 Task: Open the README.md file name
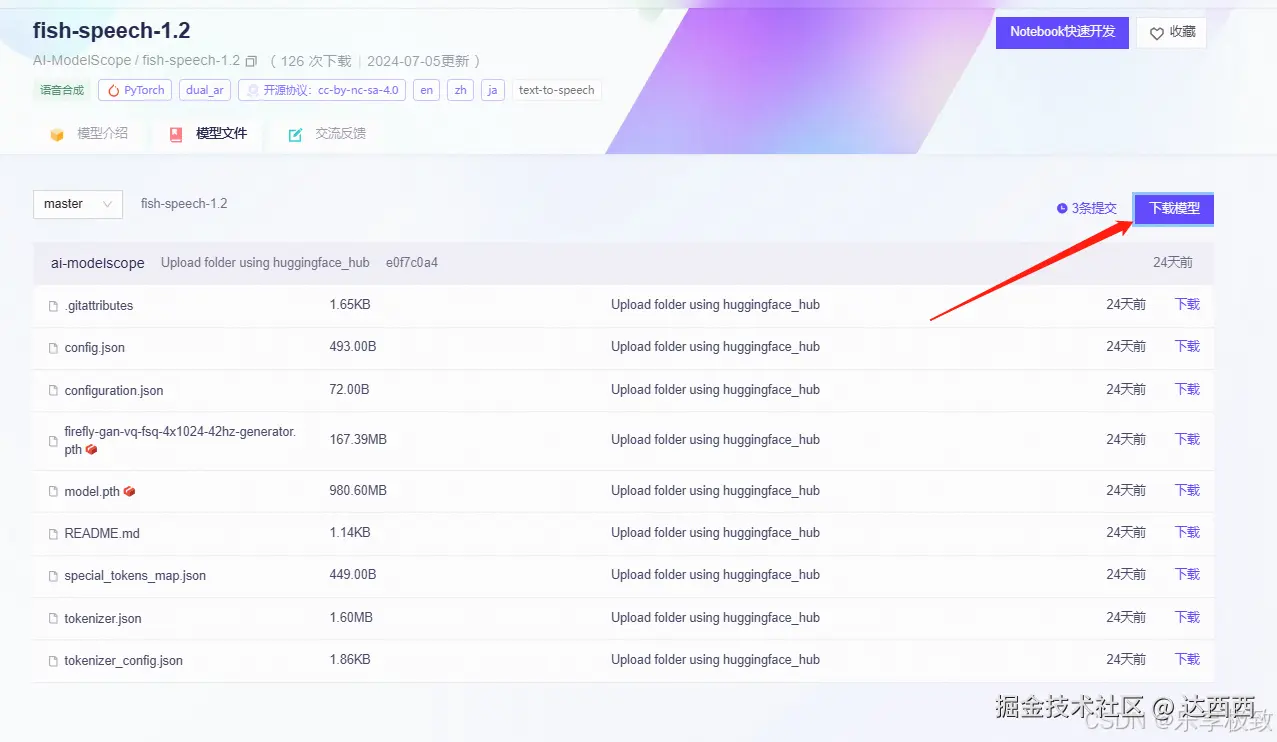click(102, 534)
